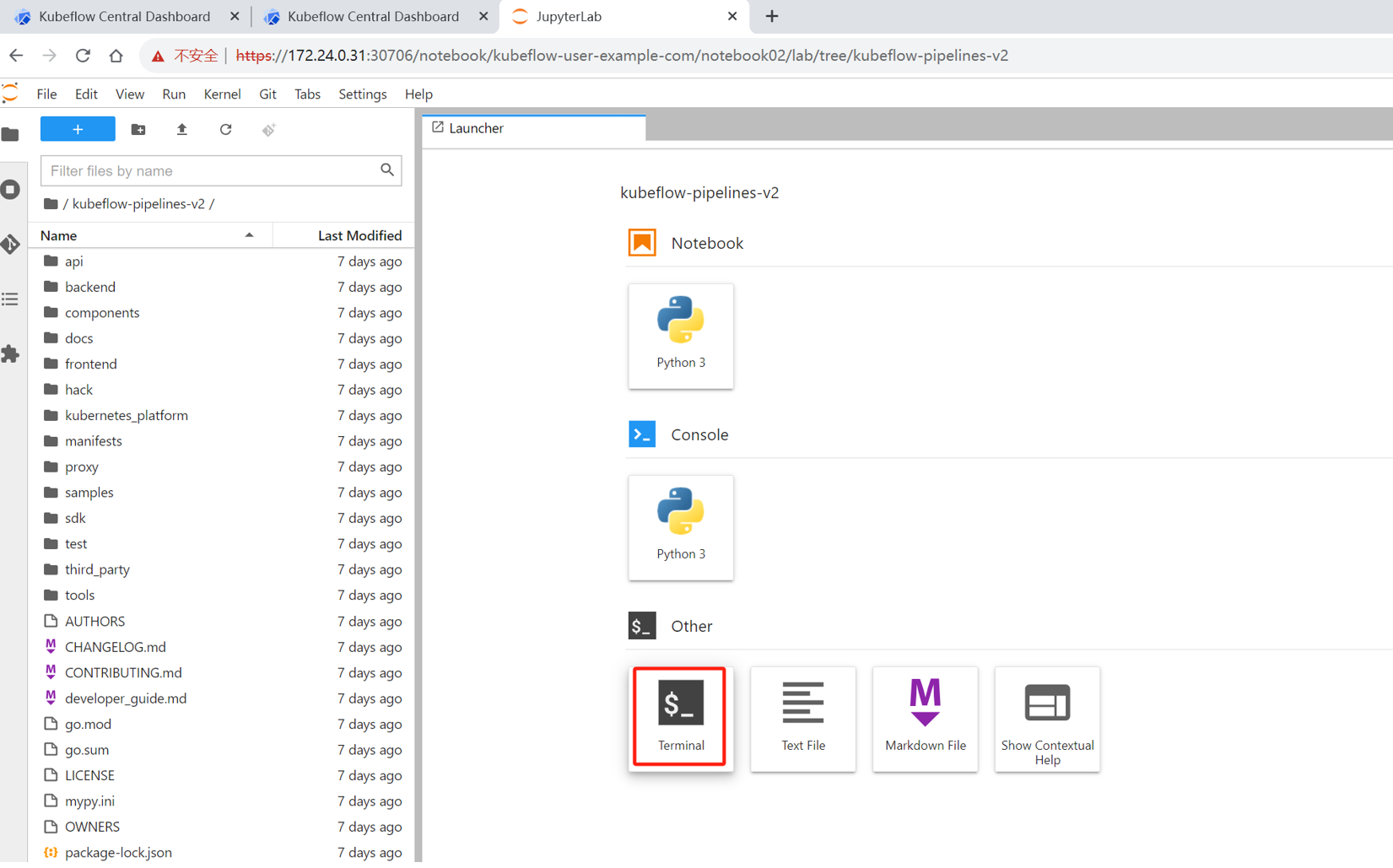Click the insecure connection warning icon
Viewport: 1393px width, 868px height.
click(158, 57)
